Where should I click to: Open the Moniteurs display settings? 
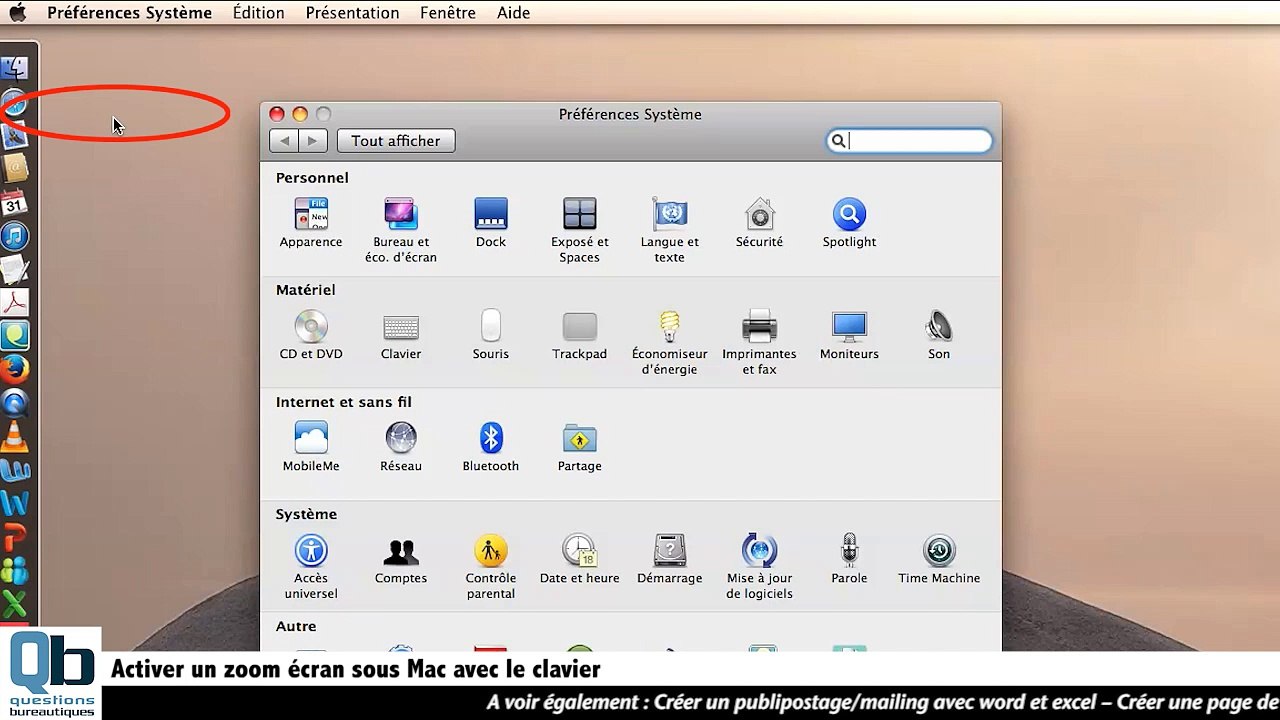coord(849,328)
